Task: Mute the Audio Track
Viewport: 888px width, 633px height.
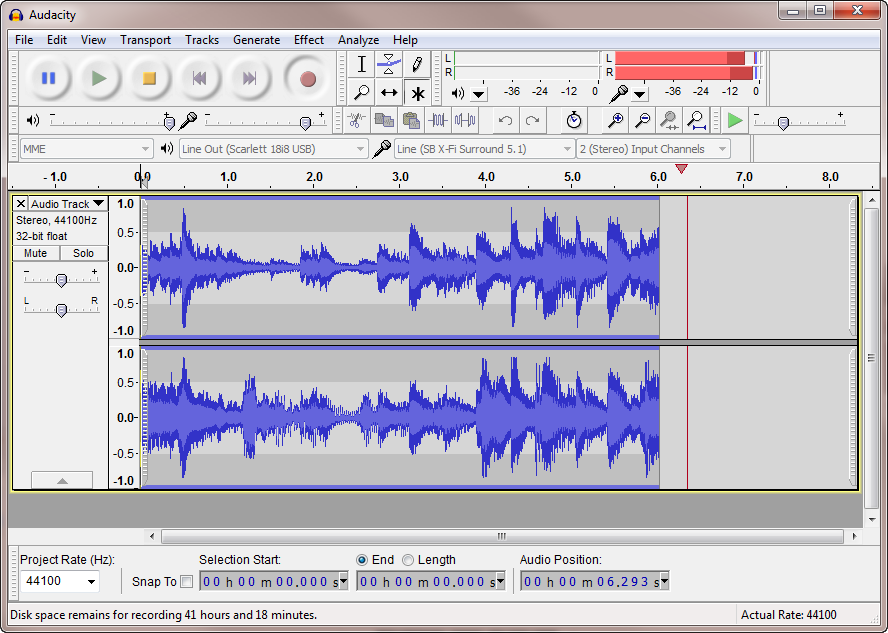Action: coord(36,253)
